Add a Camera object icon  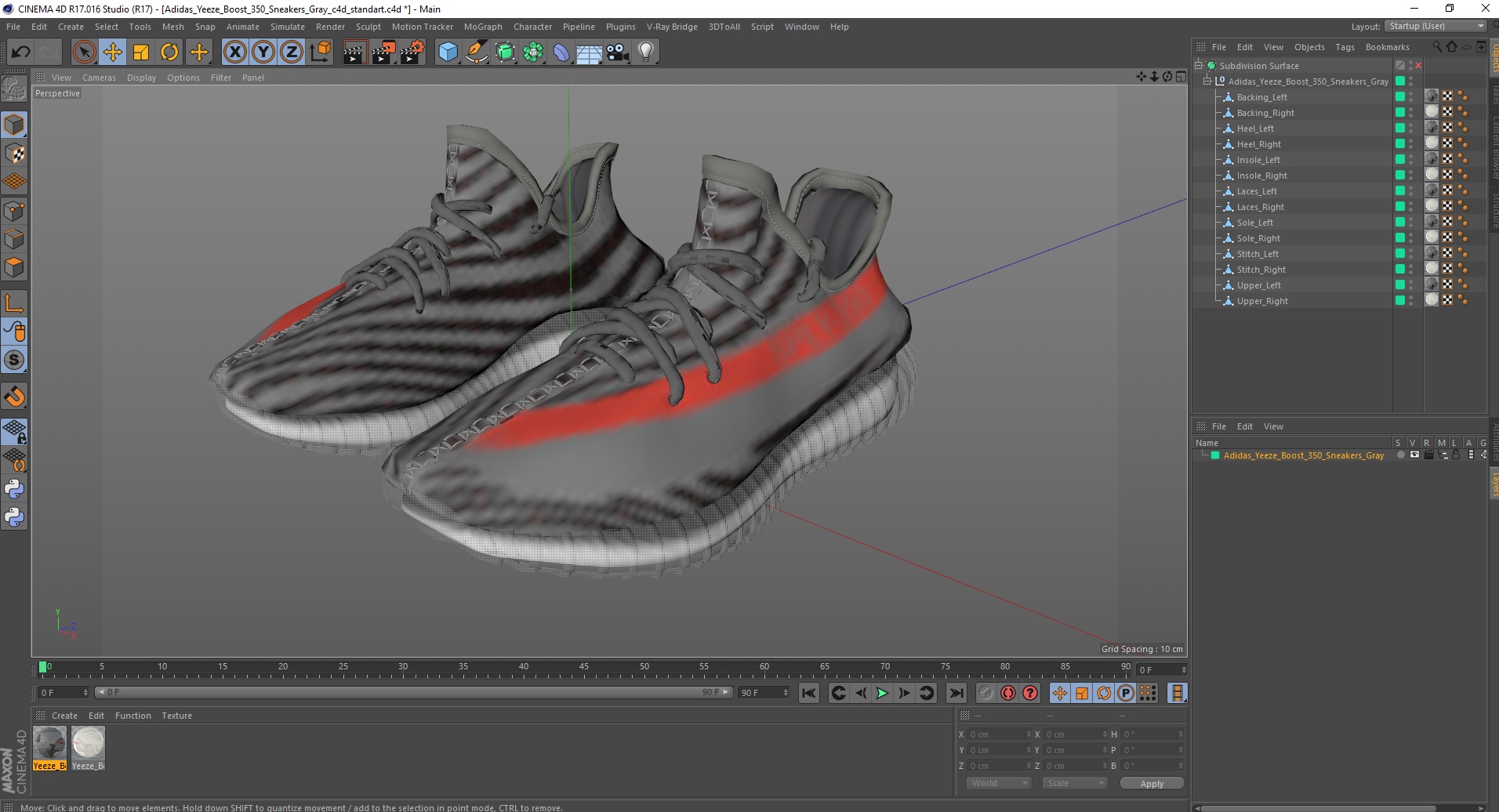(618, 53)
